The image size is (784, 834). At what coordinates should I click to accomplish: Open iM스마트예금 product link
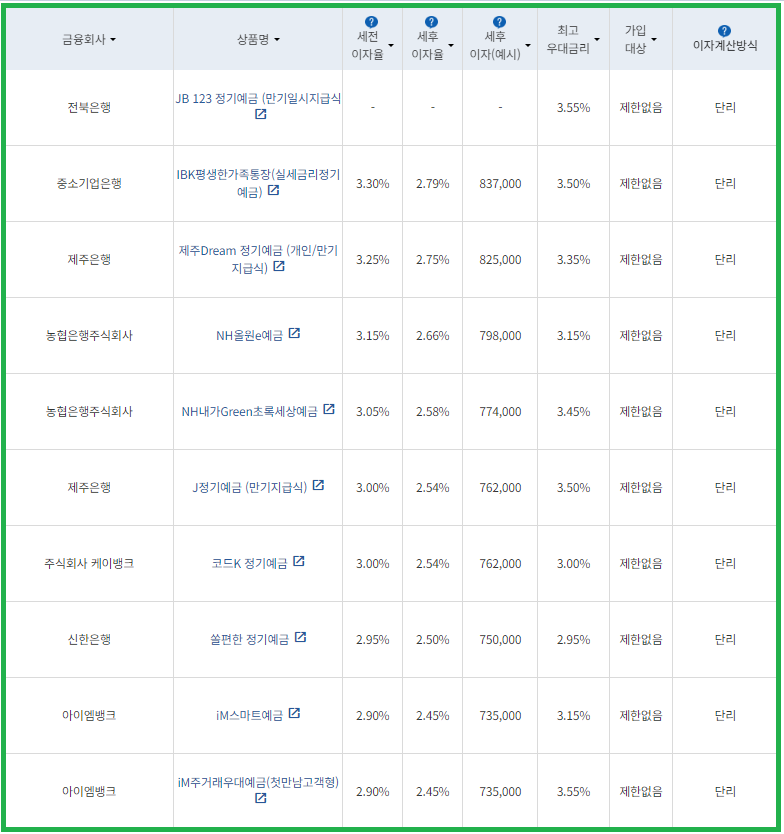click(x=249, y=716)
